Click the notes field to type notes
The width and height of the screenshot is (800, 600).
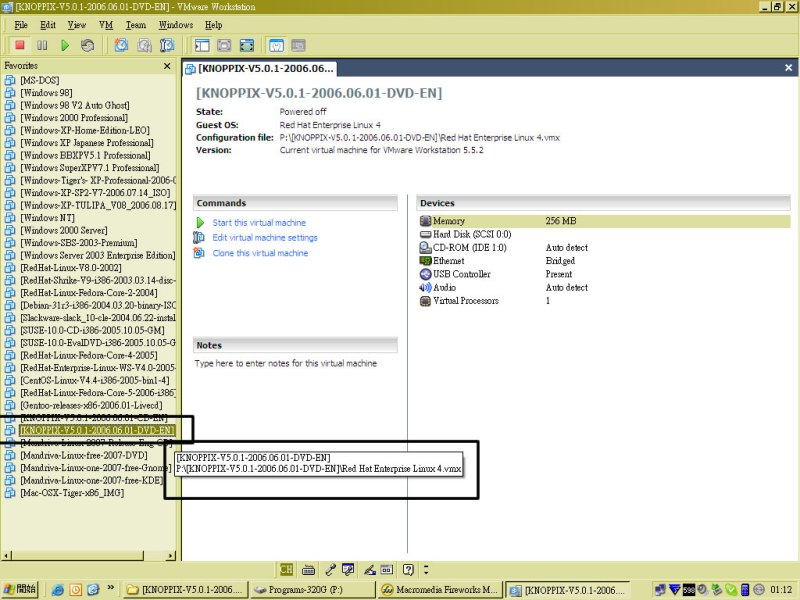coord(286,363)
